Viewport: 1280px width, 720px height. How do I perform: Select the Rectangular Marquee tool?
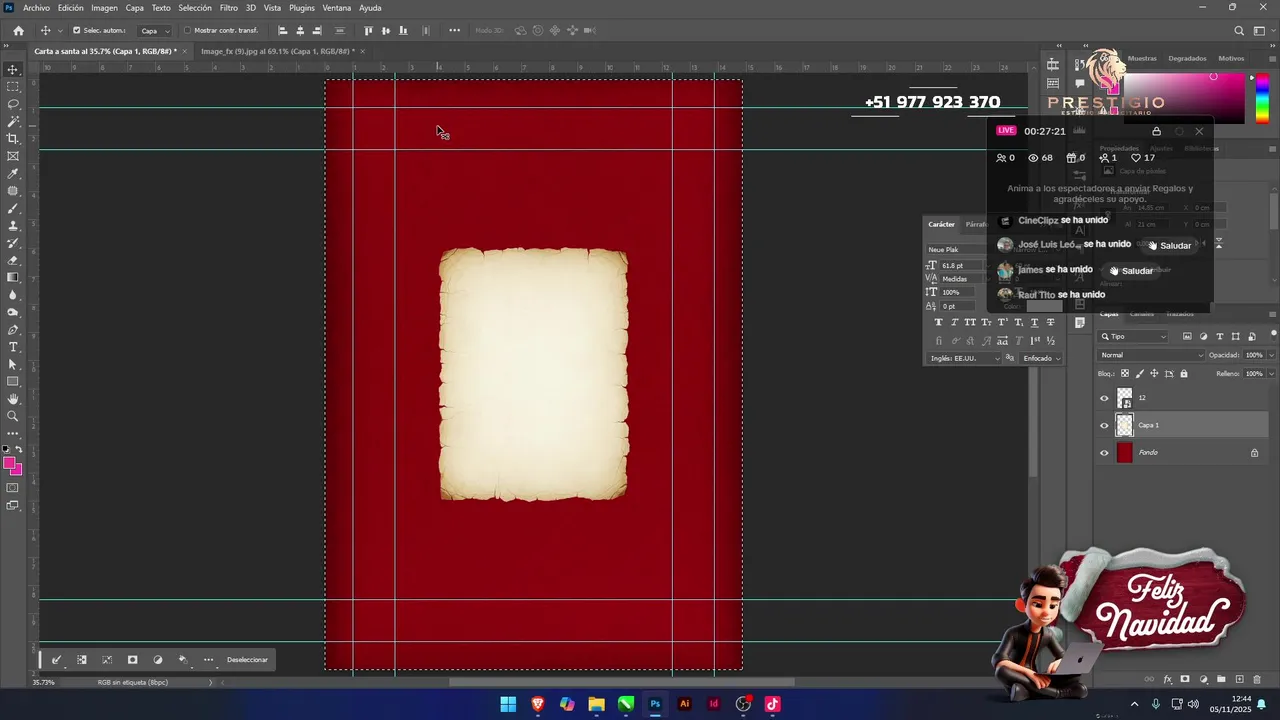(x=13, y=87)
